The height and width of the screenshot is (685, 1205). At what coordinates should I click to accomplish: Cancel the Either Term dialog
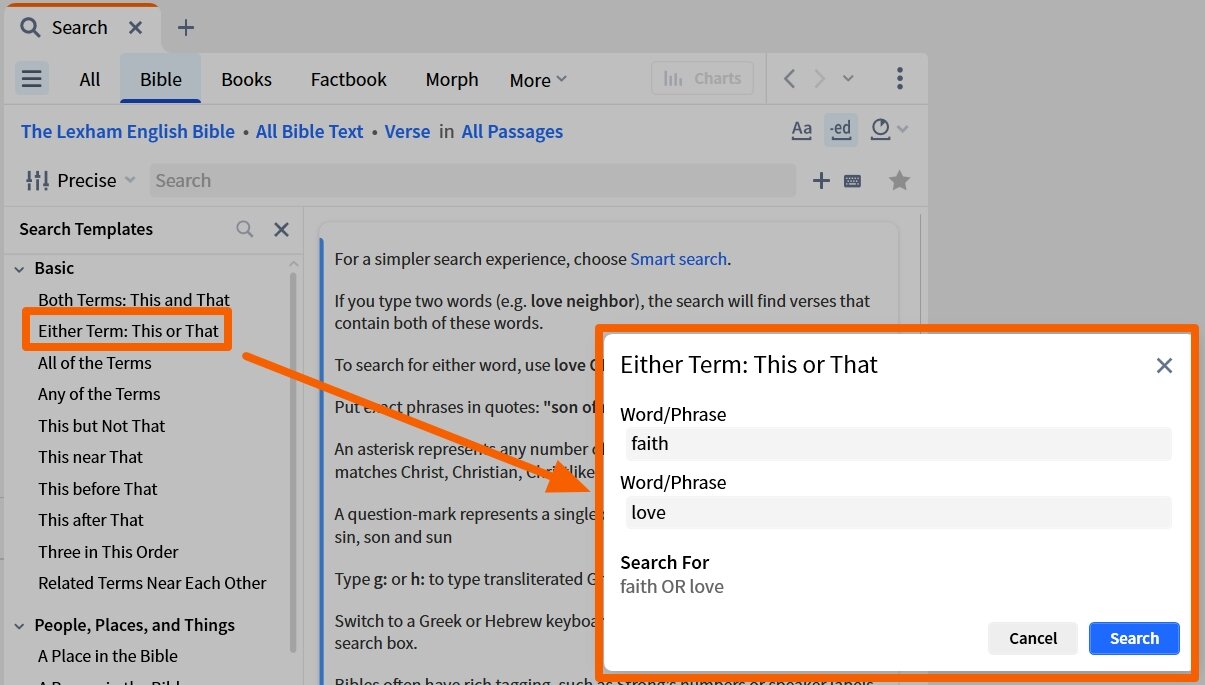coord(1033,638)
